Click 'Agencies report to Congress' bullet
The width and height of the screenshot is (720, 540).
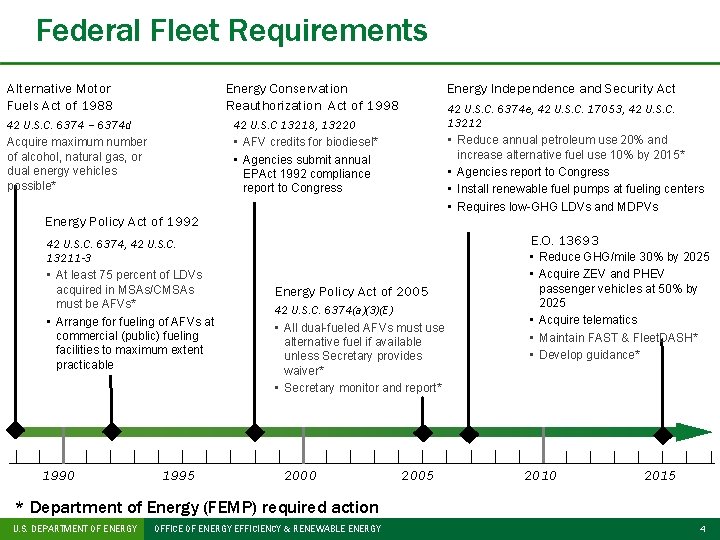click(529, 172)
